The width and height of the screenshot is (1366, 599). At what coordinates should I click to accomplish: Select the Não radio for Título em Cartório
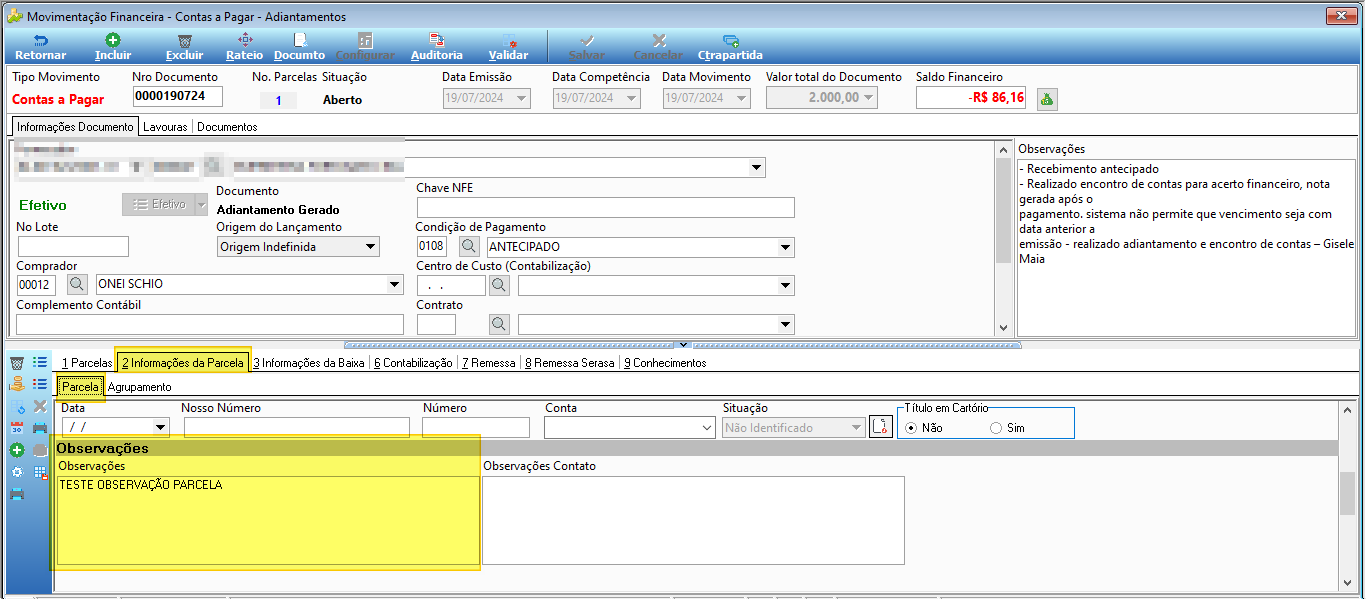coord(910,428)
